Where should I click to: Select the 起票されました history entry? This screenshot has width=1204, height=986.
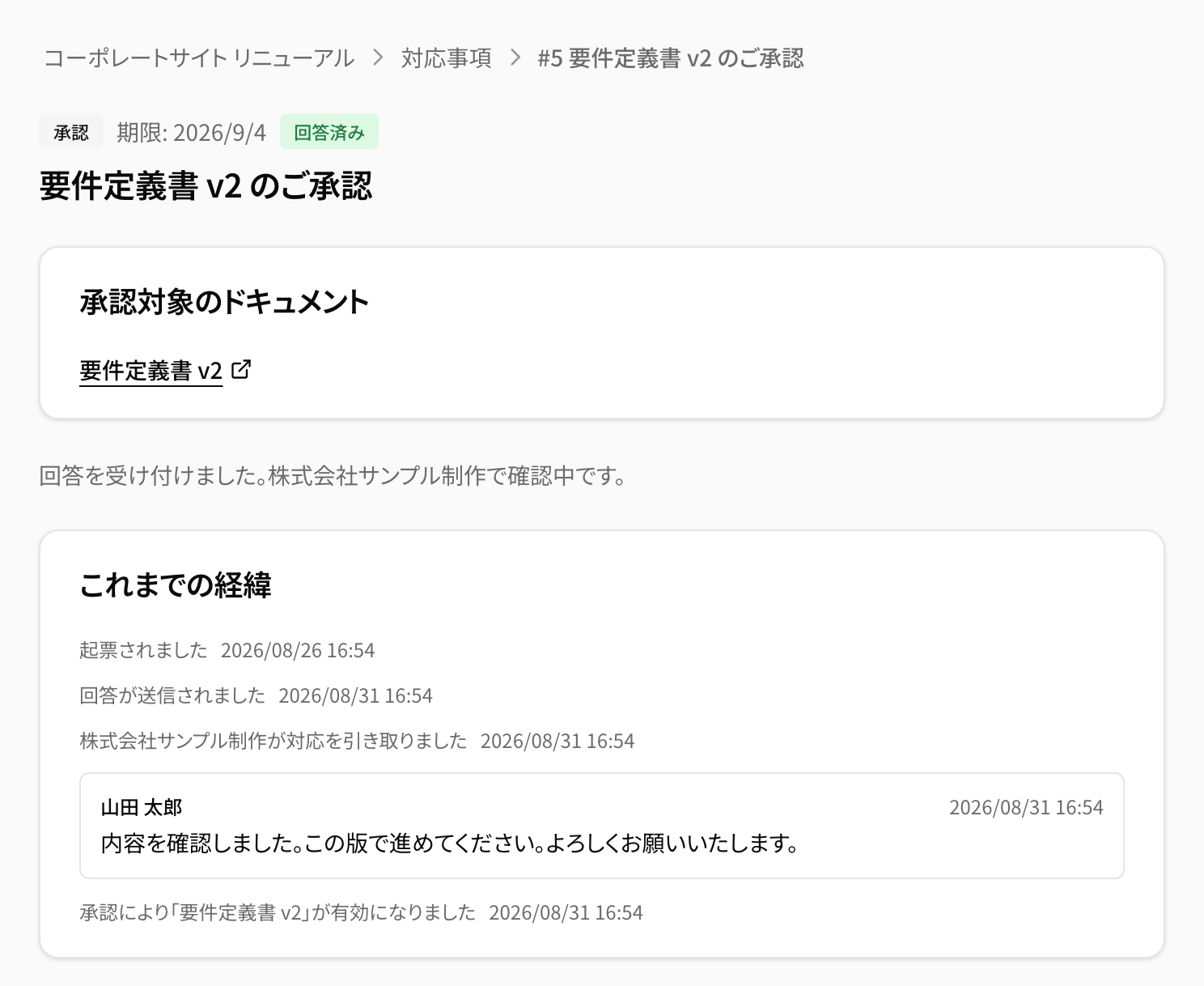(227, 650)
